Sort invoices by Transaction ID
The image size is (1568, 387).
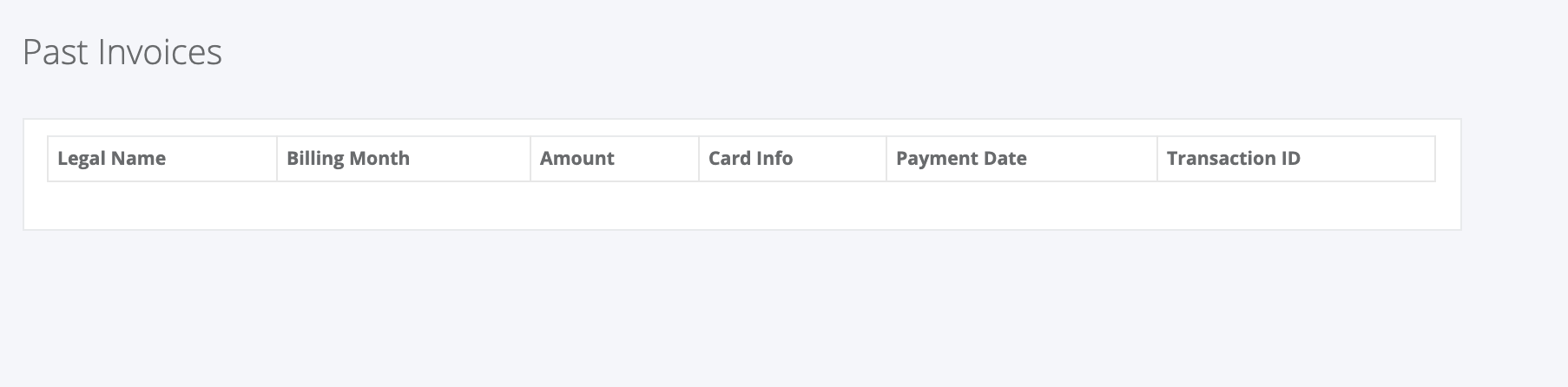click(x=1296, y=159)
